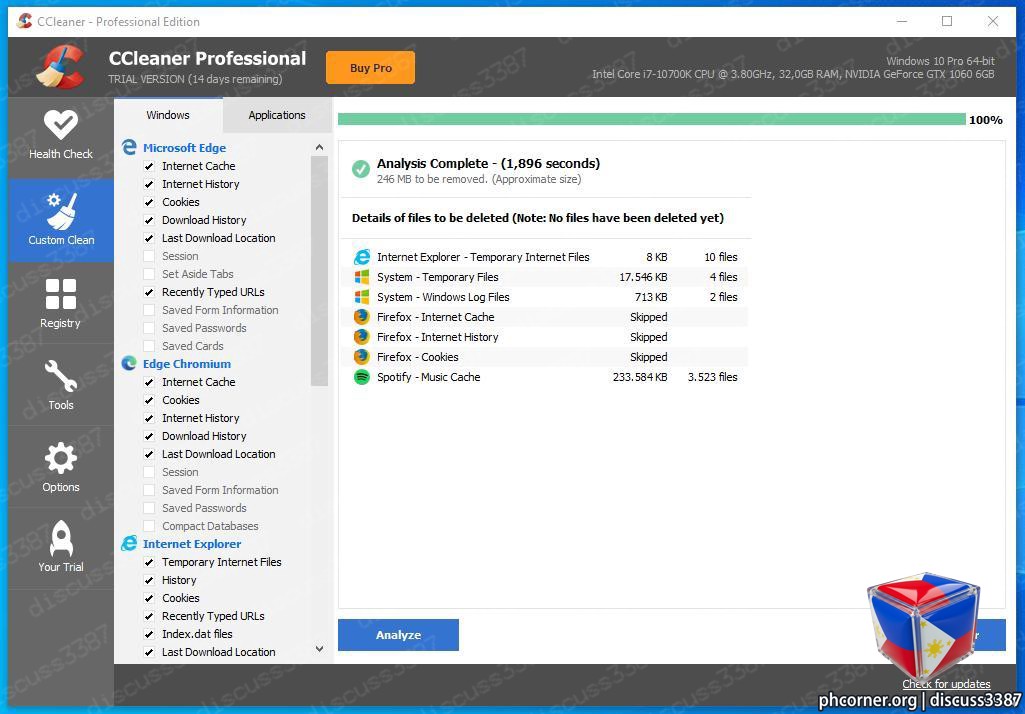The height and width of the screenshot is (714, 1025).
Task: Enable Microsoft Edge Saved Passwords
Action: [149, 328]
